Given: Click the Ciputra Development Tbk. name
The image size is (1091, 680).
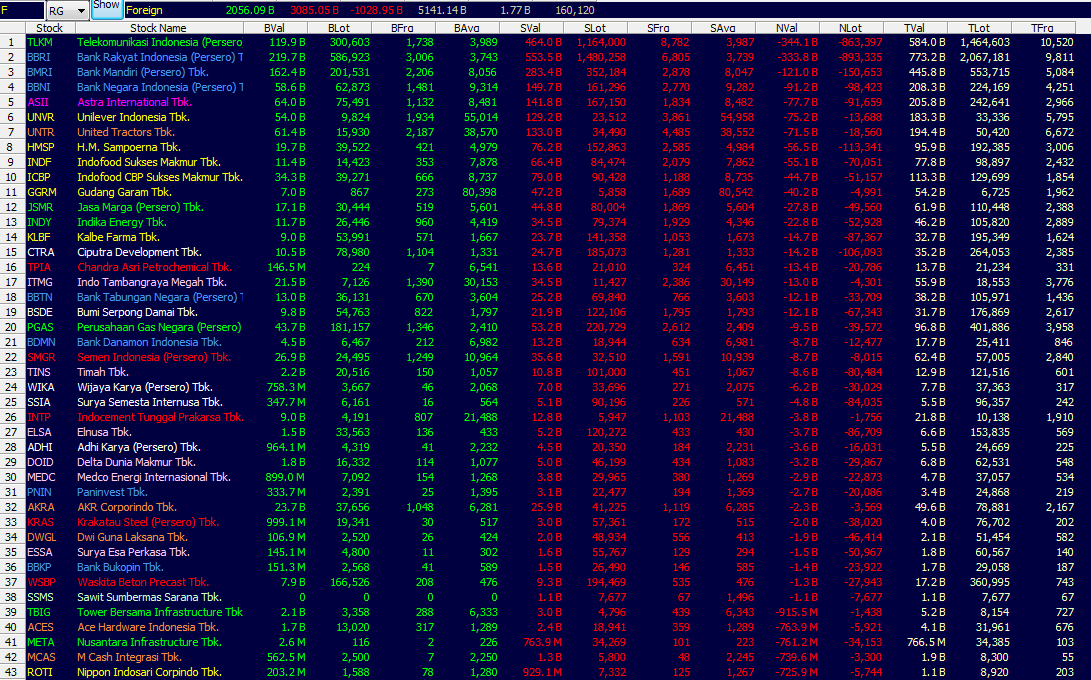Looking at the screenshot, I should click(139, 252).
